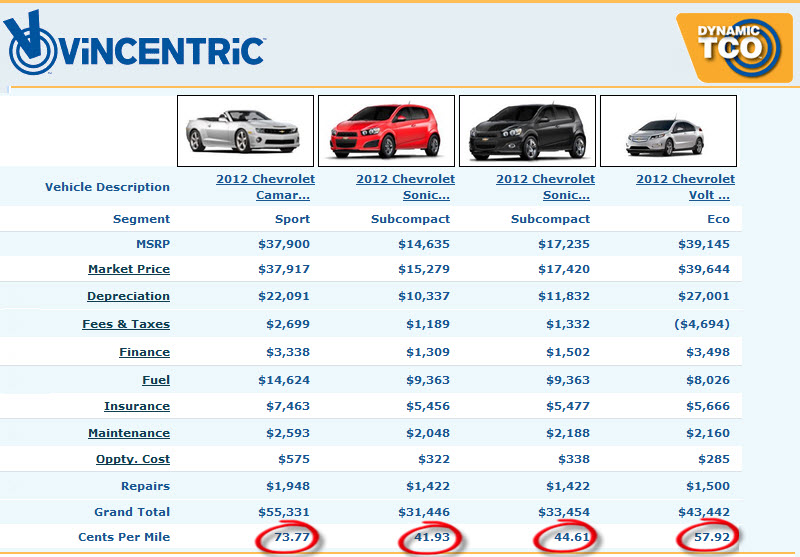Click the $14,624 fuel value

(284, 380)
